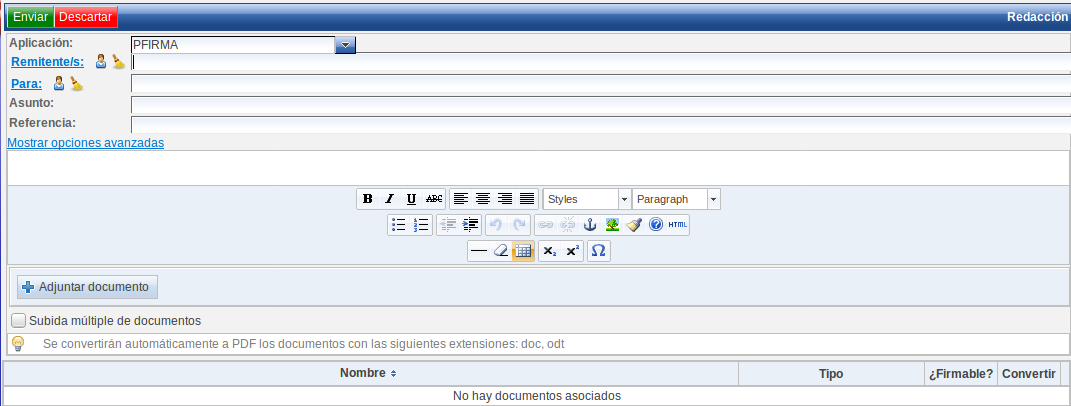Enable Subida múltiple de documentos checkbox

point(18,320)
